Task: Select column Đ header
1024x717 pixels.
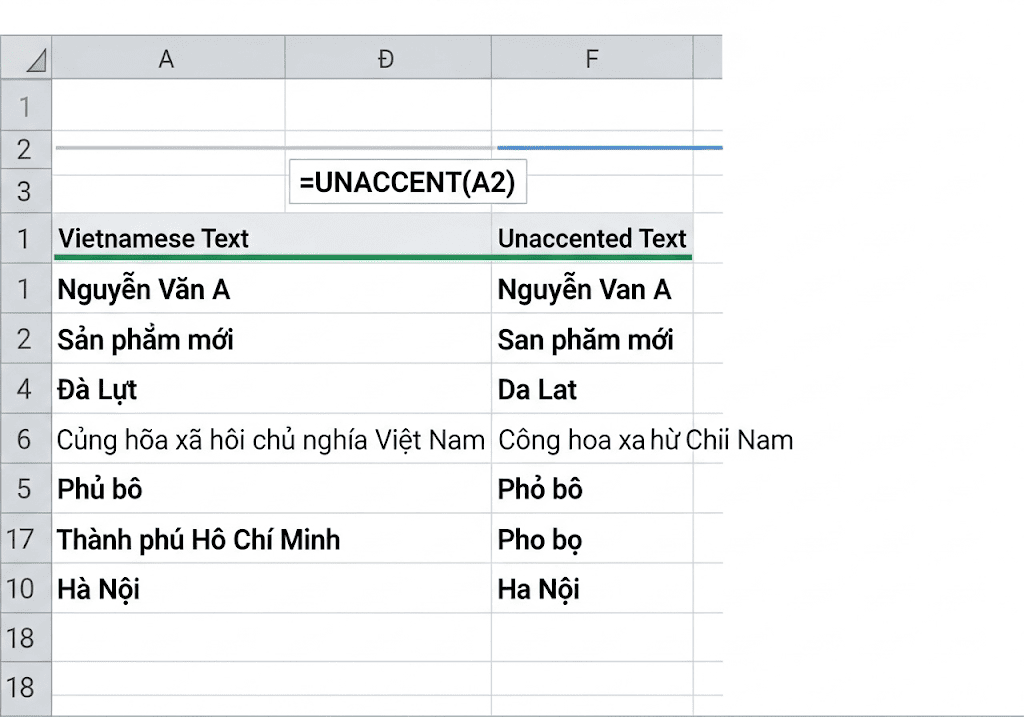Action: pos(387,59)
